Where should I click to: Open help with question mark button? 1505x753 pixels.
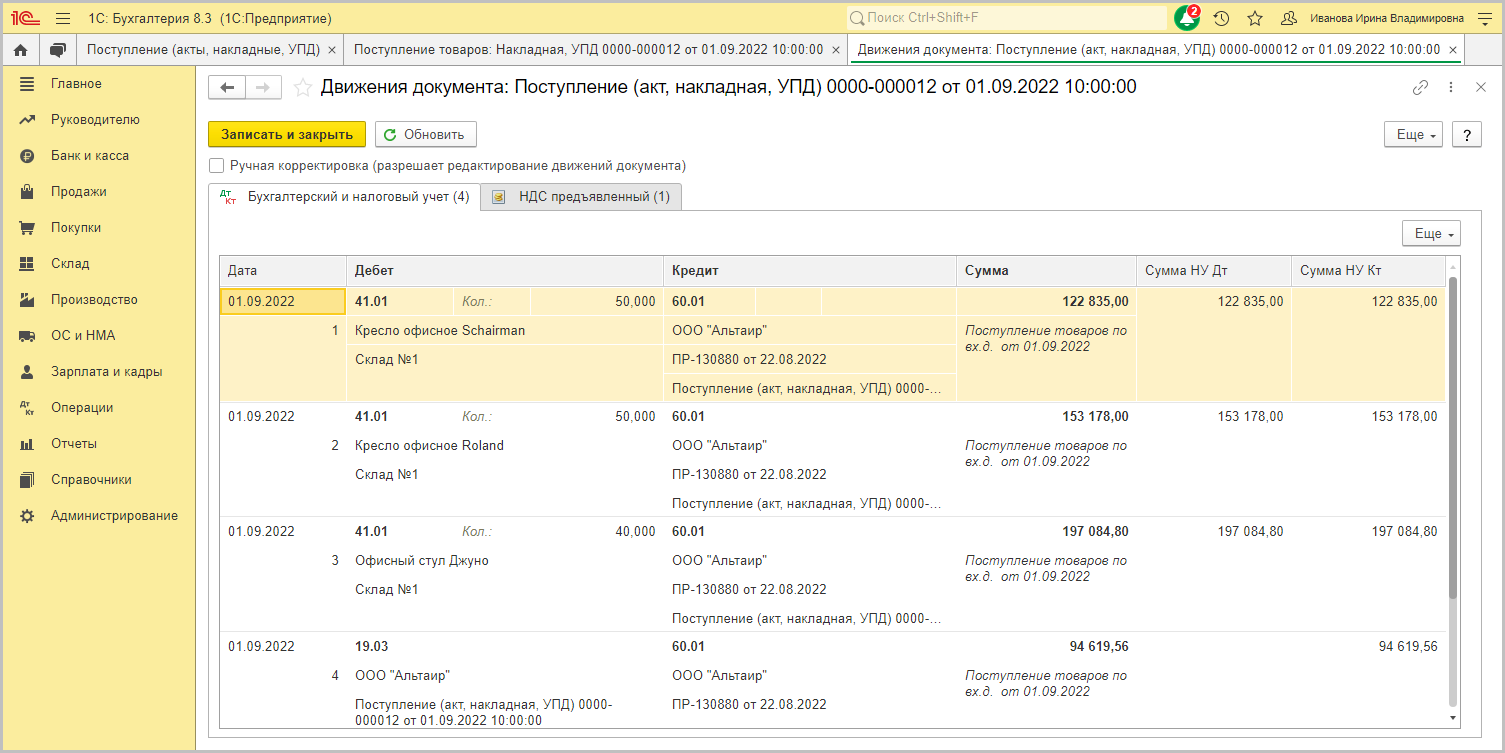click(x=1467, y=135)
